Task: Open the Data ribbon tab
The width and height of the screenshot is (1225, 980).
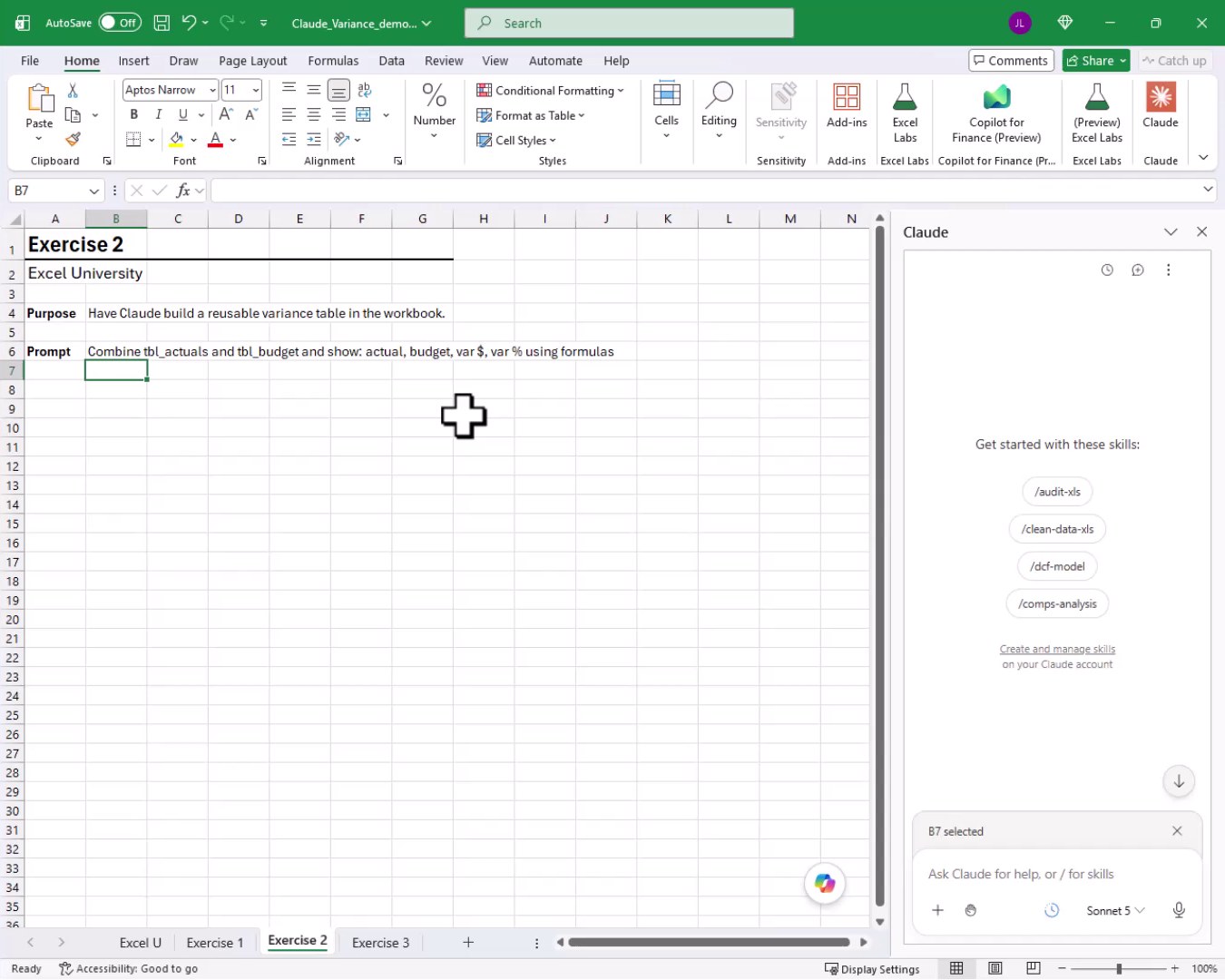Action: 391,61
